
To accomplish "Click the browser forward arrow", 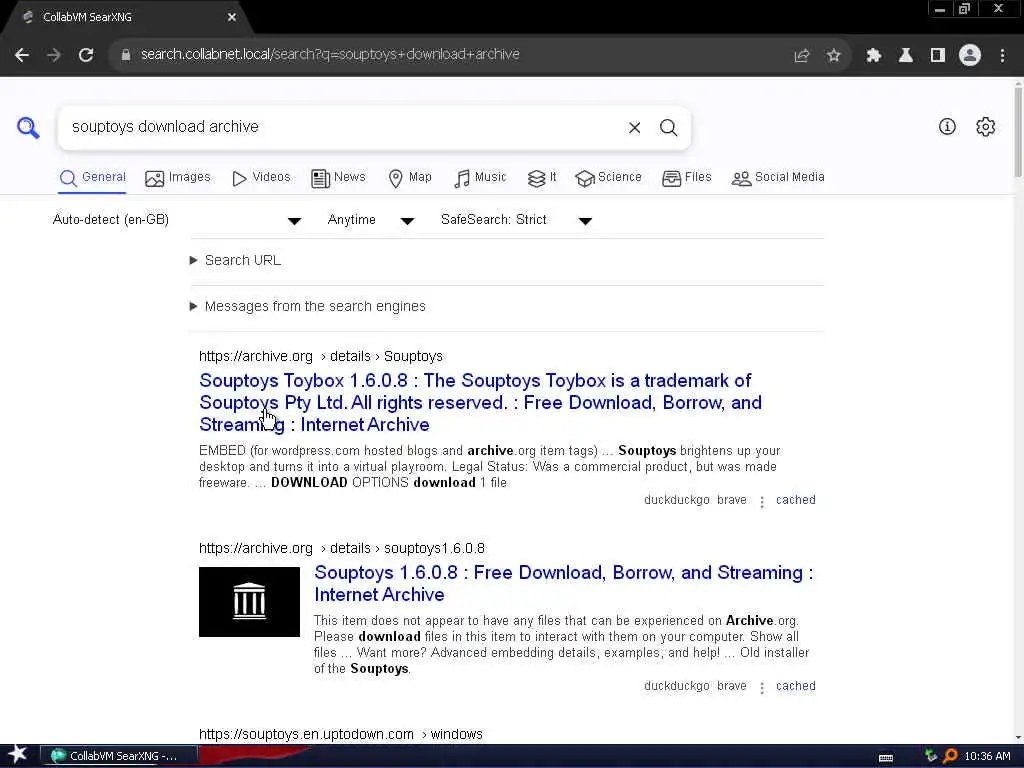I will coord(54,55).
